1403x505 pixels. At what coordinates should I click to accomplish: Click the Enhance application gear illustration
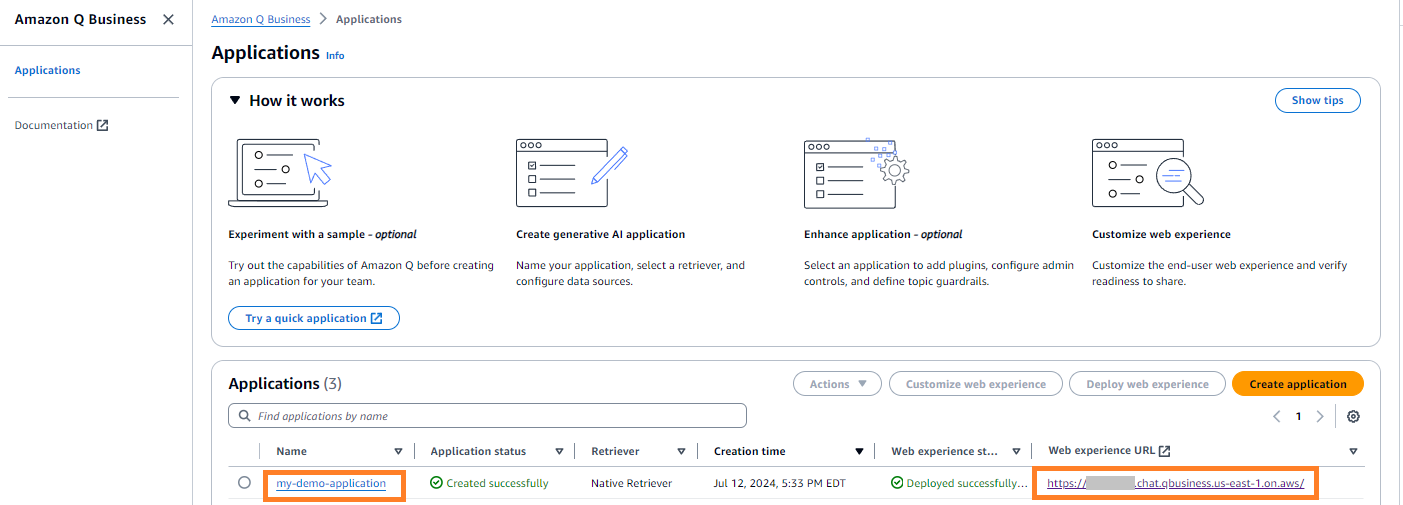click(856, 172)
